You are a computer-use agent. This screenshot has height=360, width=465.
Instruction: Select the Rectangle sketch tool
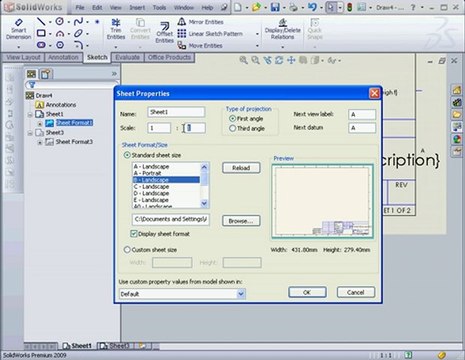[41, 33]
